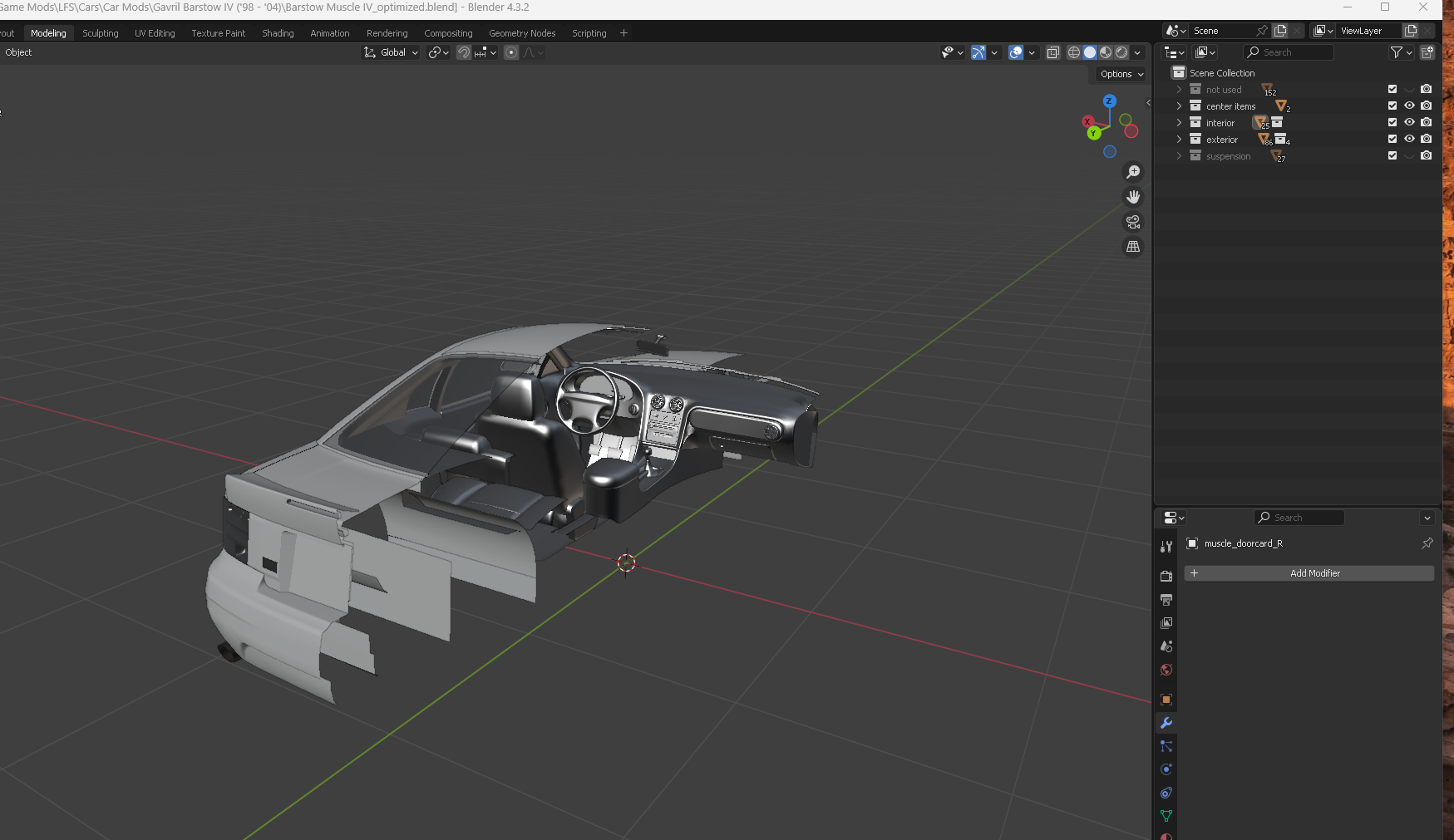This screenshot has width=1454, height=840.
Task: Click the Add Modifier button
Action: click(x=1309, y=573)
